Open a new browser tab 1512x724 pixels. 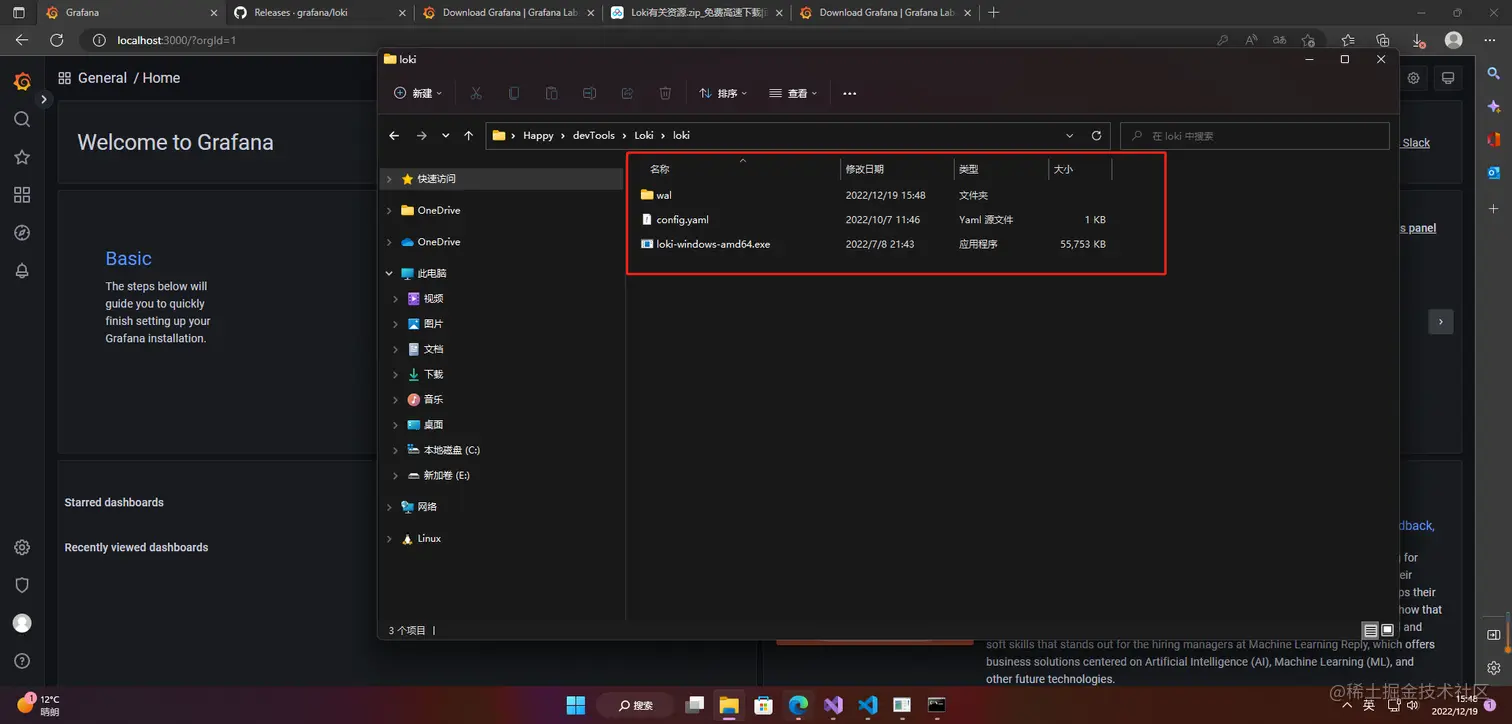993,13
